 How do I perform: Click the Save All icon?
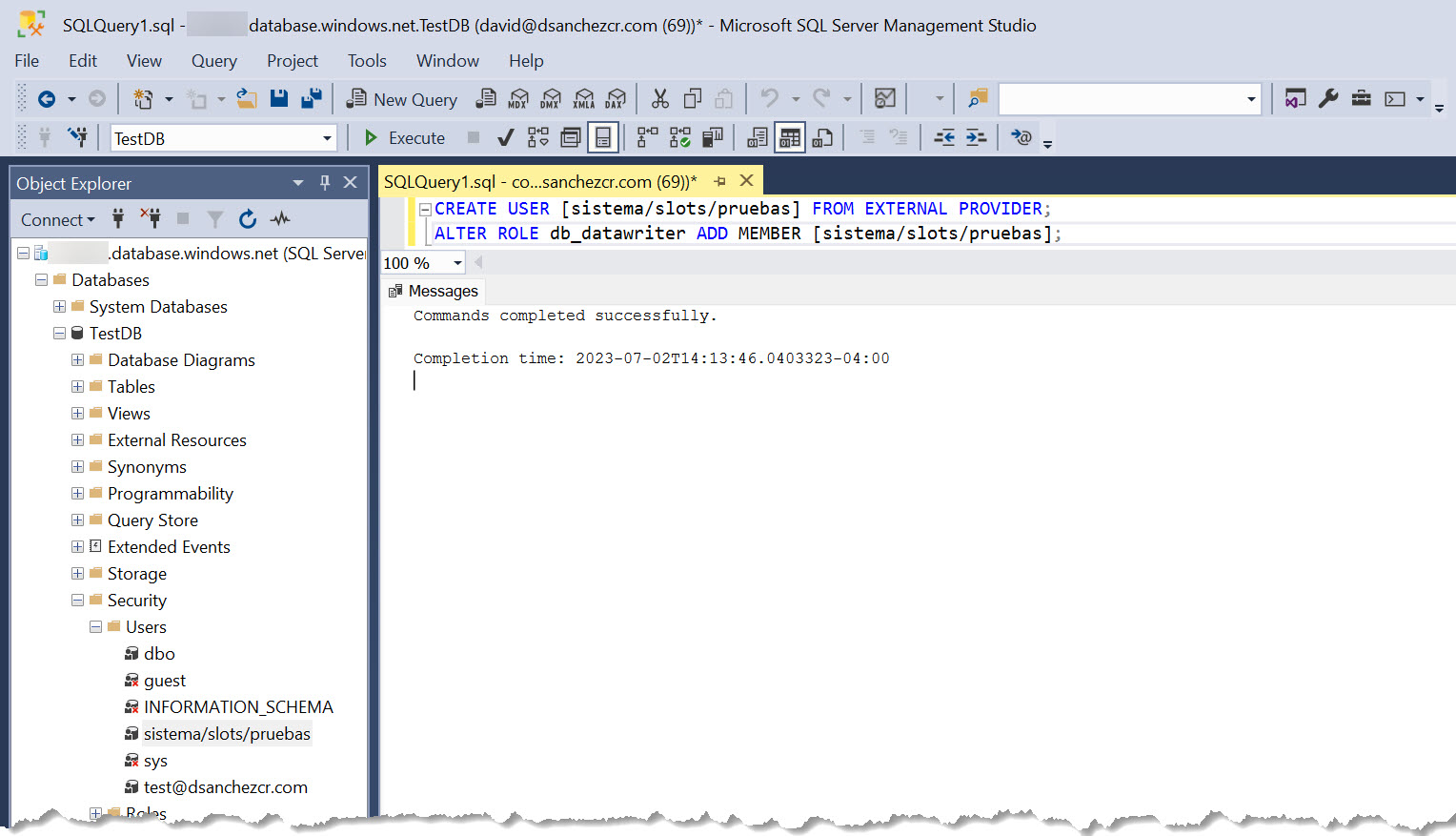[x=311, y=99]
